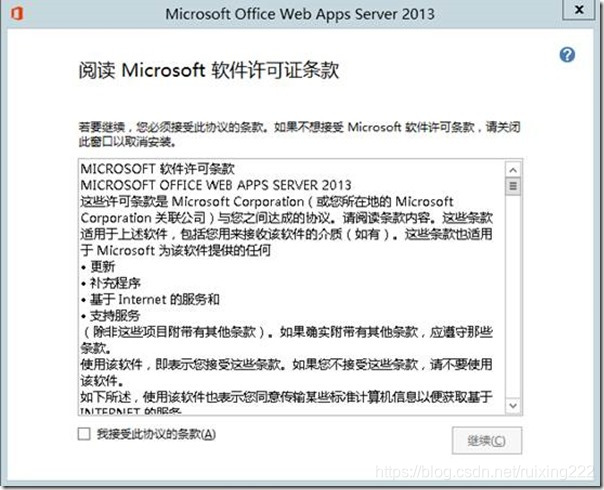
Task: Click the license scrollbar down arrow
Action: click(x=513, y=405)
